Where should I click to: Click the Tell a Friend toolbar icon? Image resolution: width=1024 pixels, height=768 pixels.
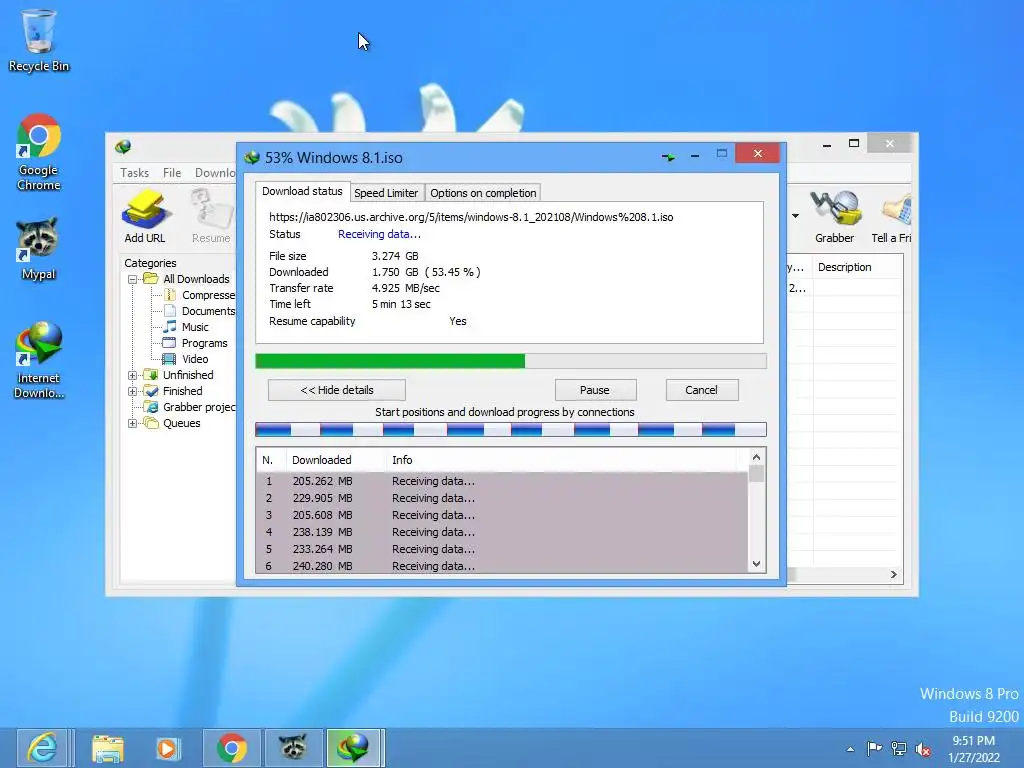(x=891, y=216)
